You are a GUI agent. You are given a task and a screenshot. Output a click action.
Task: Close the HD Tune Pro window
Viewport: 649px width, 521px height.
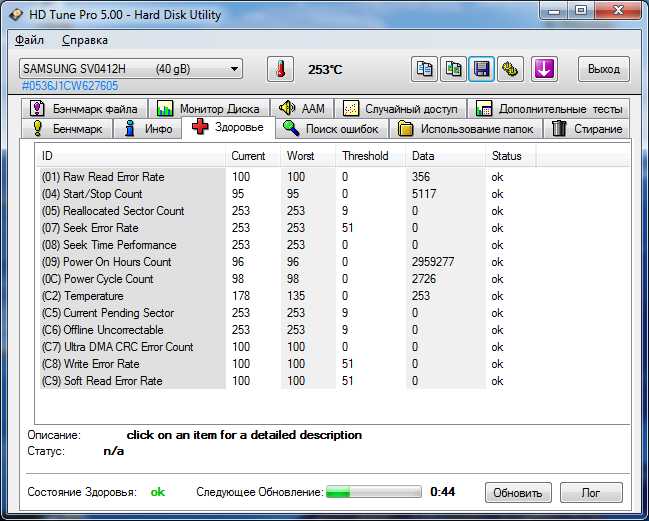pyautogui.click(x=618, y=11)
